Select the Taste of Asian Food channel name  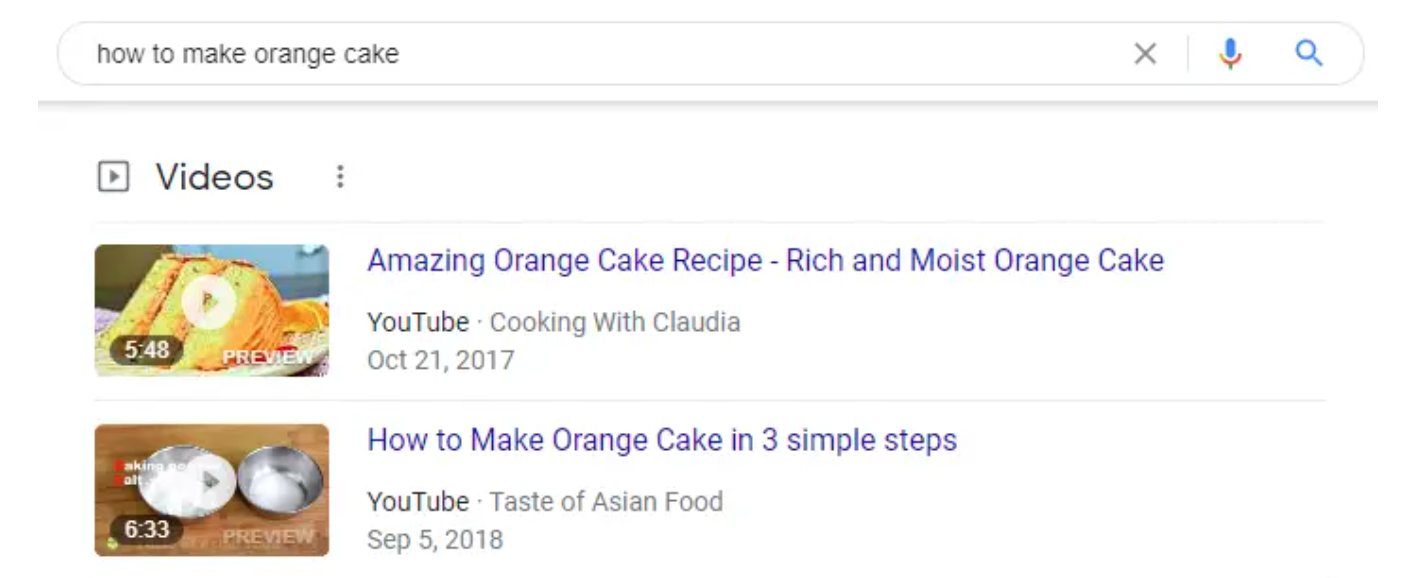coord(606,501)
